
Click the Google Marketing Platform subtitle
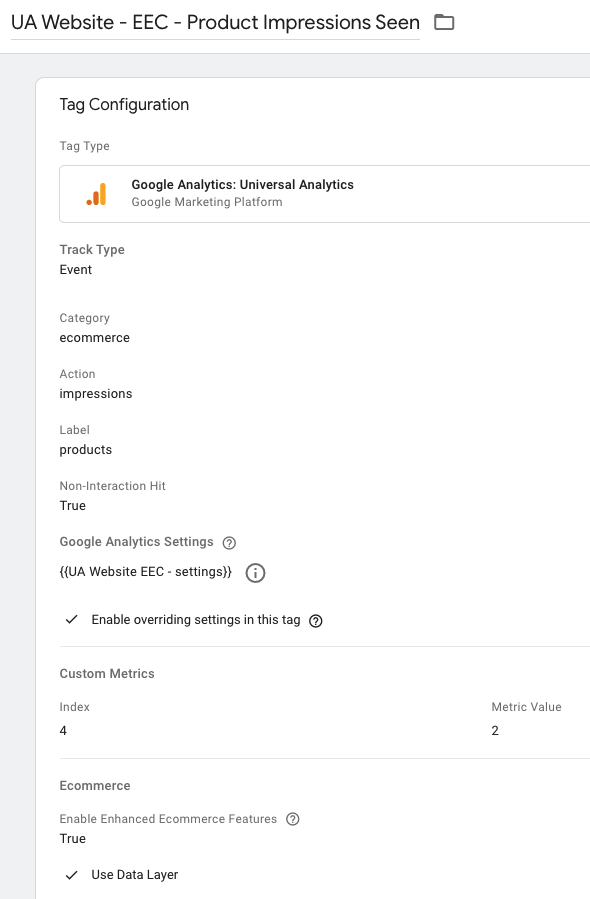click(207, 202)
